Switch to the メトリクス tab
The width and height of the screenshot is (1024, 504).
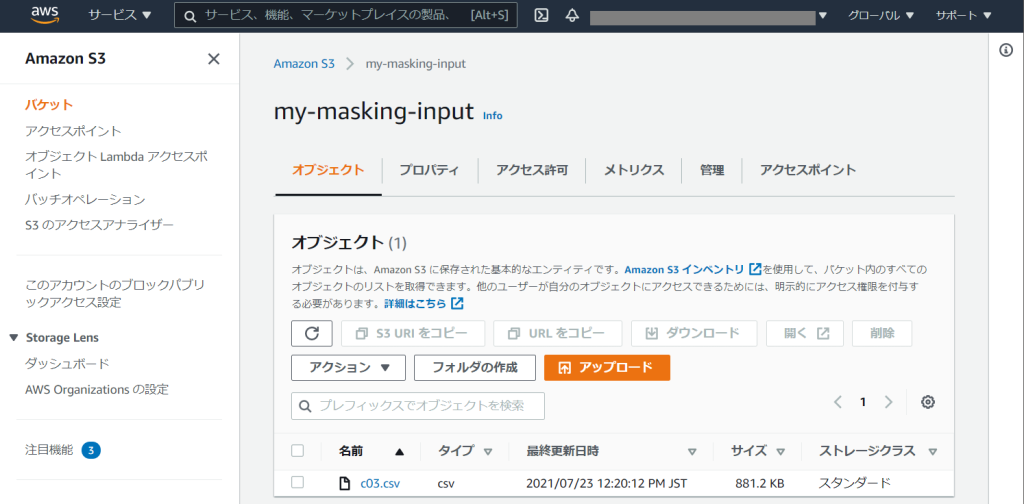pos(633,170)
